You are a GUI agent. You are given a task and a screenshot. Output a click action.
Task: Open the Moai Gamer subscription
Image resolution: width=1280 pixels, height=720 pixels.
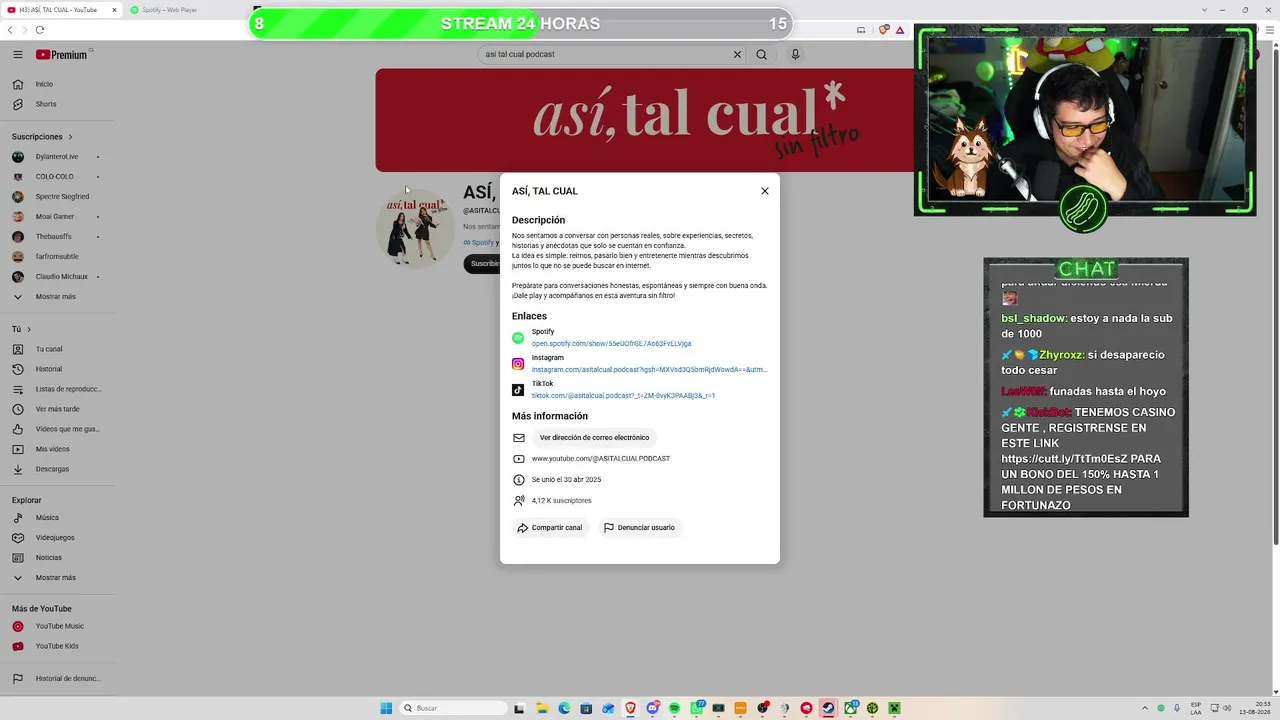(57, 217)
